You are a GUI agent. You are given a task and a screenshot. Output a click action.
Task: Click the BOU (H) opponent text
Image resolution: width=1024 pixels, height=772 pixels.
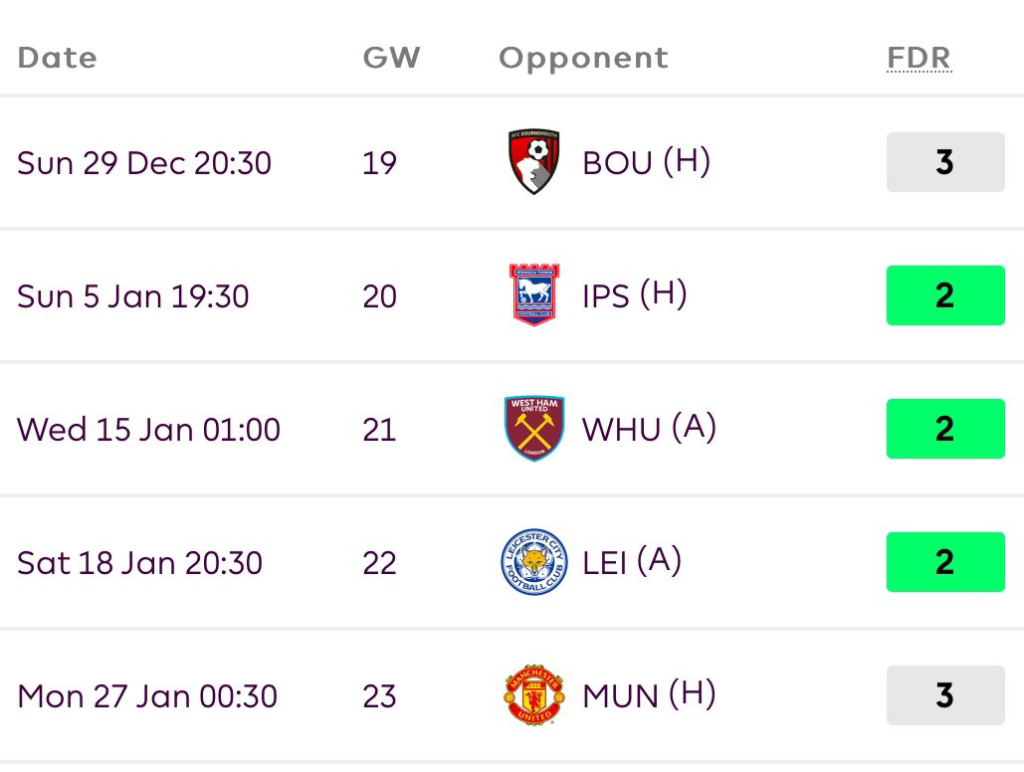click(x=646, y=162)
